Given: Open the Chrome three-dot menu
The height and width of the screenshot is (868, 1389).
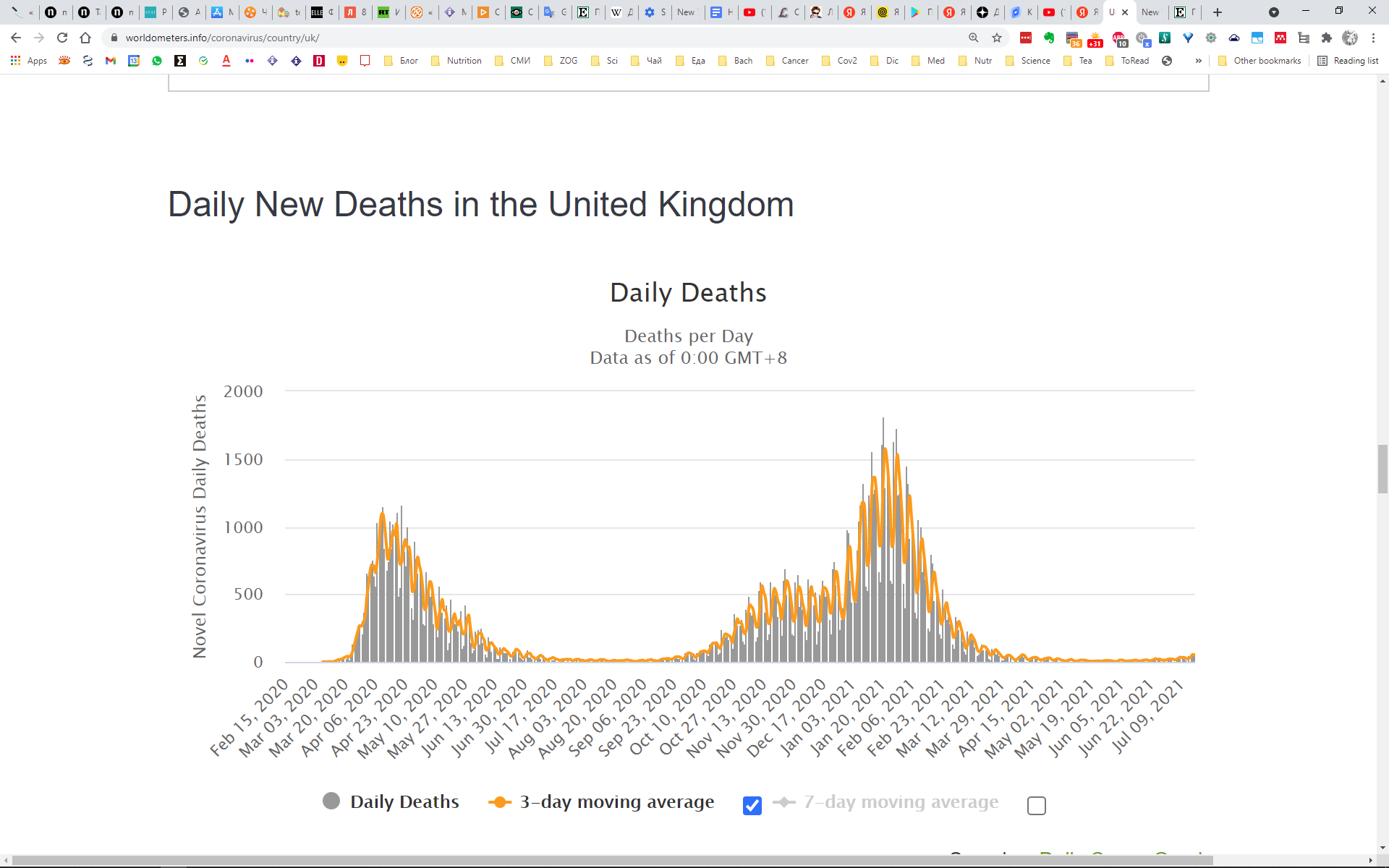Looking at the screenshot, I should click(x=1373, y=38).
